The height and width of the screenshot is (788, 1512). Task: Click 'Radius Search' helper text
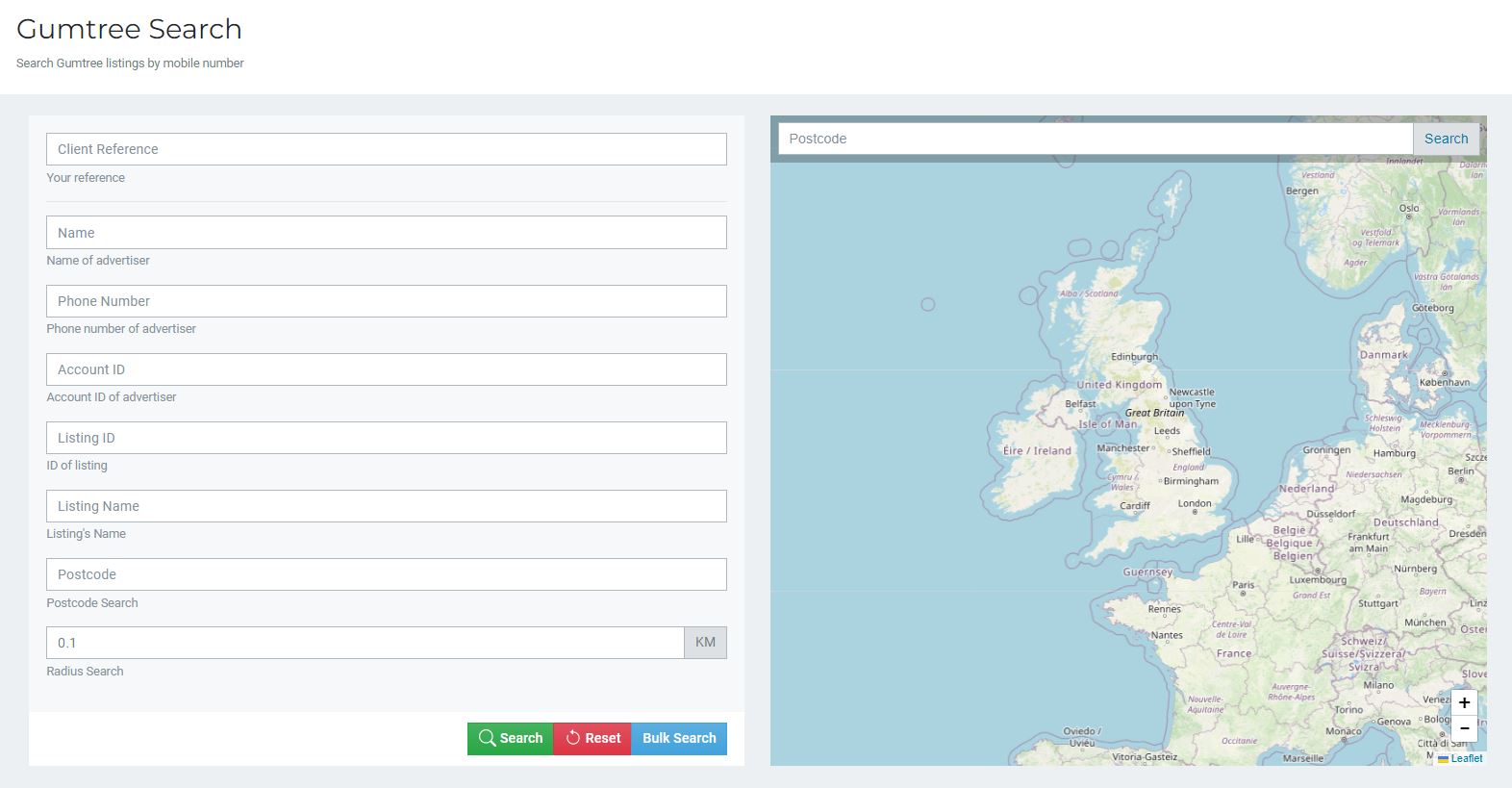[85, 672]
